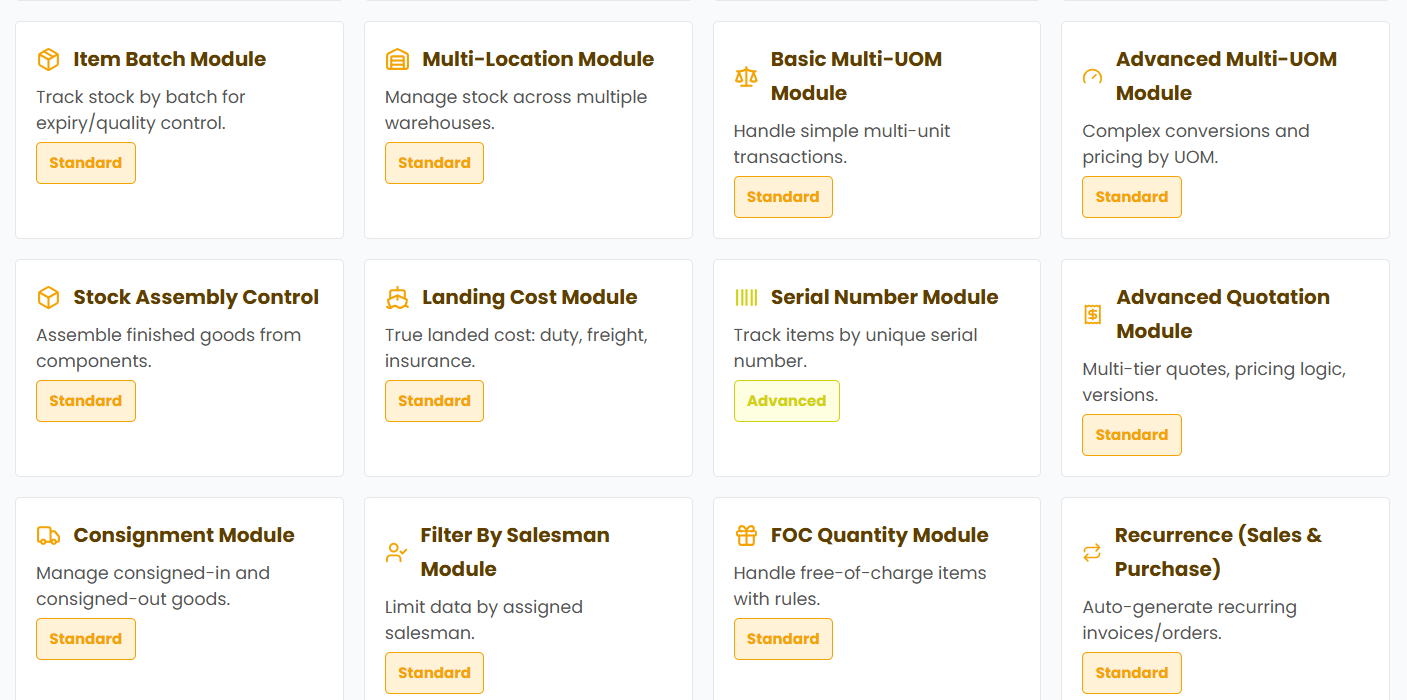
Task: Click the Standard badge under Consignment Module
Action: 86,639
